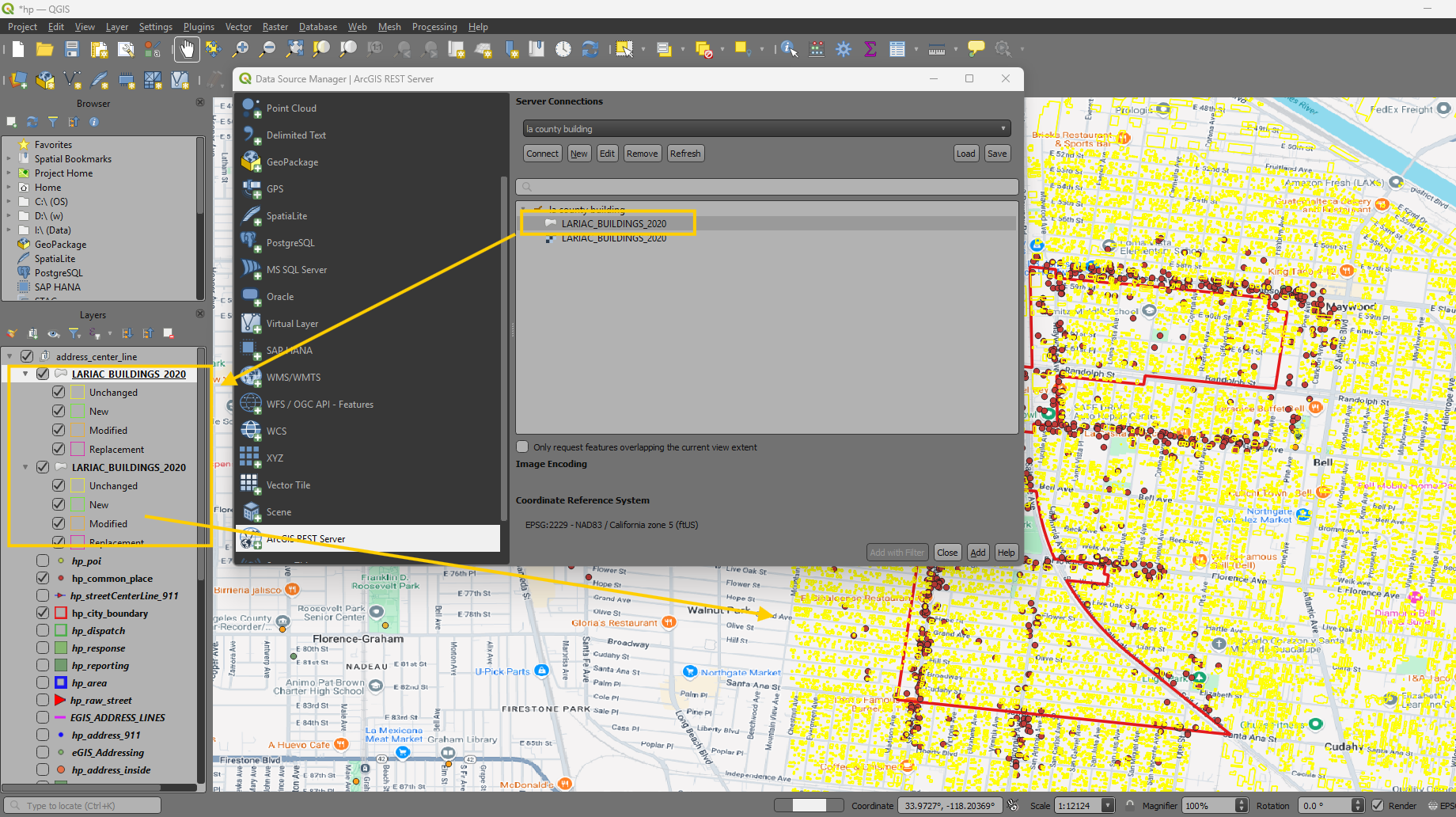Click hp_area blue square symbol swatch
1456x817 pixels.
point(61,682)
